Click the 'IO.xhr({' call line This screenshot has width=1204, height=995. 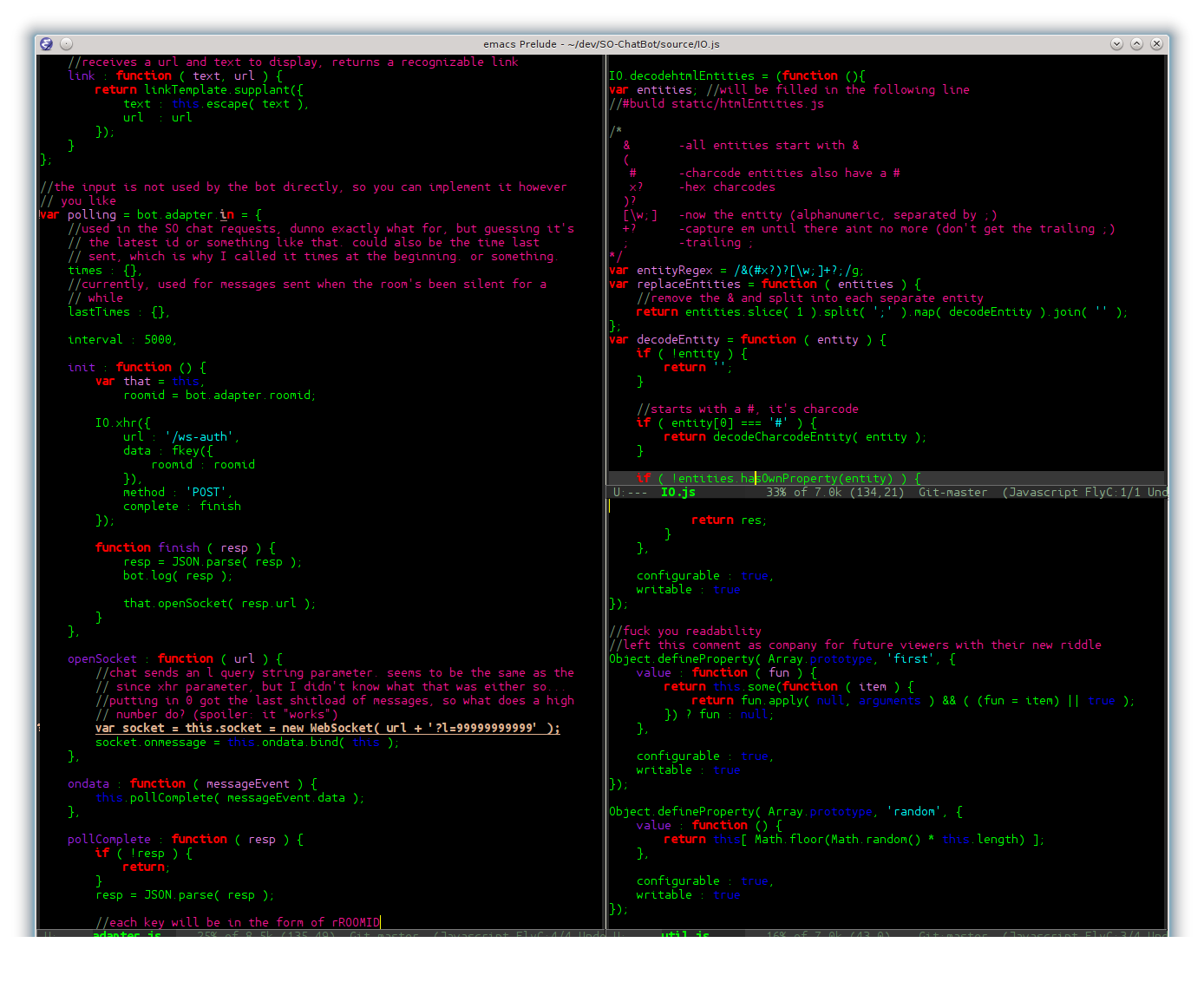coord(123,423)
